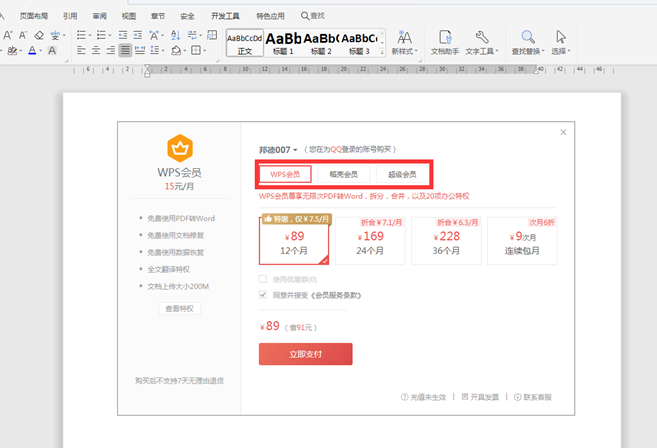This screenshot has height=448, width=657.
Task: Uncheck 同意并接受 service terms checkbox
Action: pyautogui.click(x=263, y=295)
